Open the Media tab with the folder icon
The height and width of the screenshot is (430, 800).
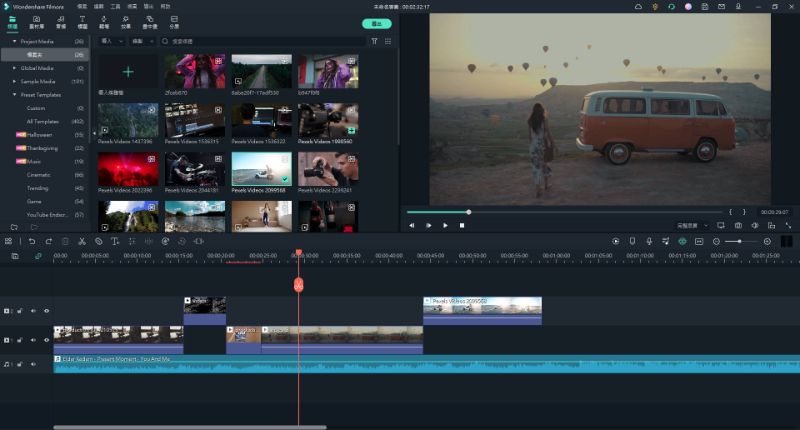(x=12, y=22)
